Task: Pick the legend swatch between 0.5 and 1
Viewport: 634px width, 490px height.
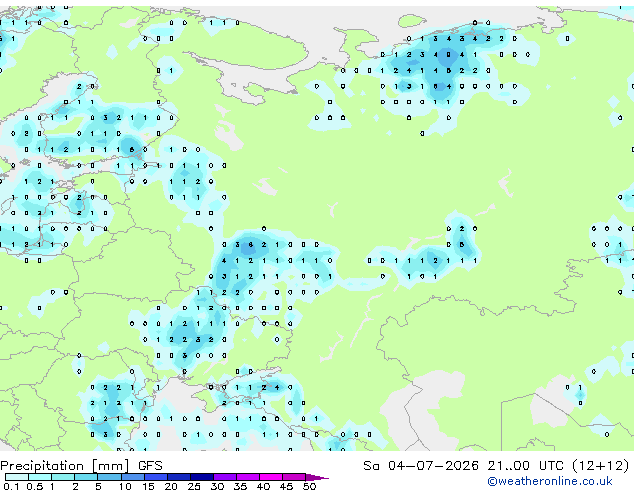Action: coord(40,477)
